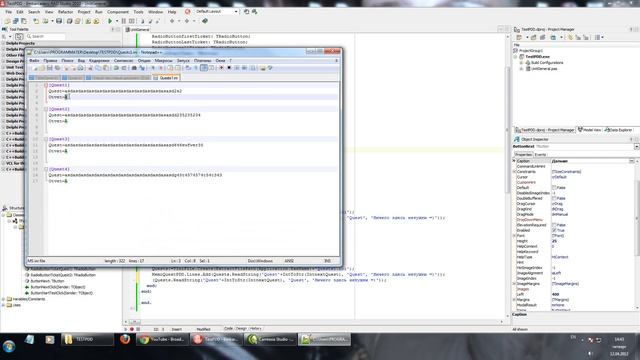The height and width of the screenshot is (360, 640).
Task: Click the Cut scissors icon in Notepad++ toolbar
Action: tap(90, 68)
